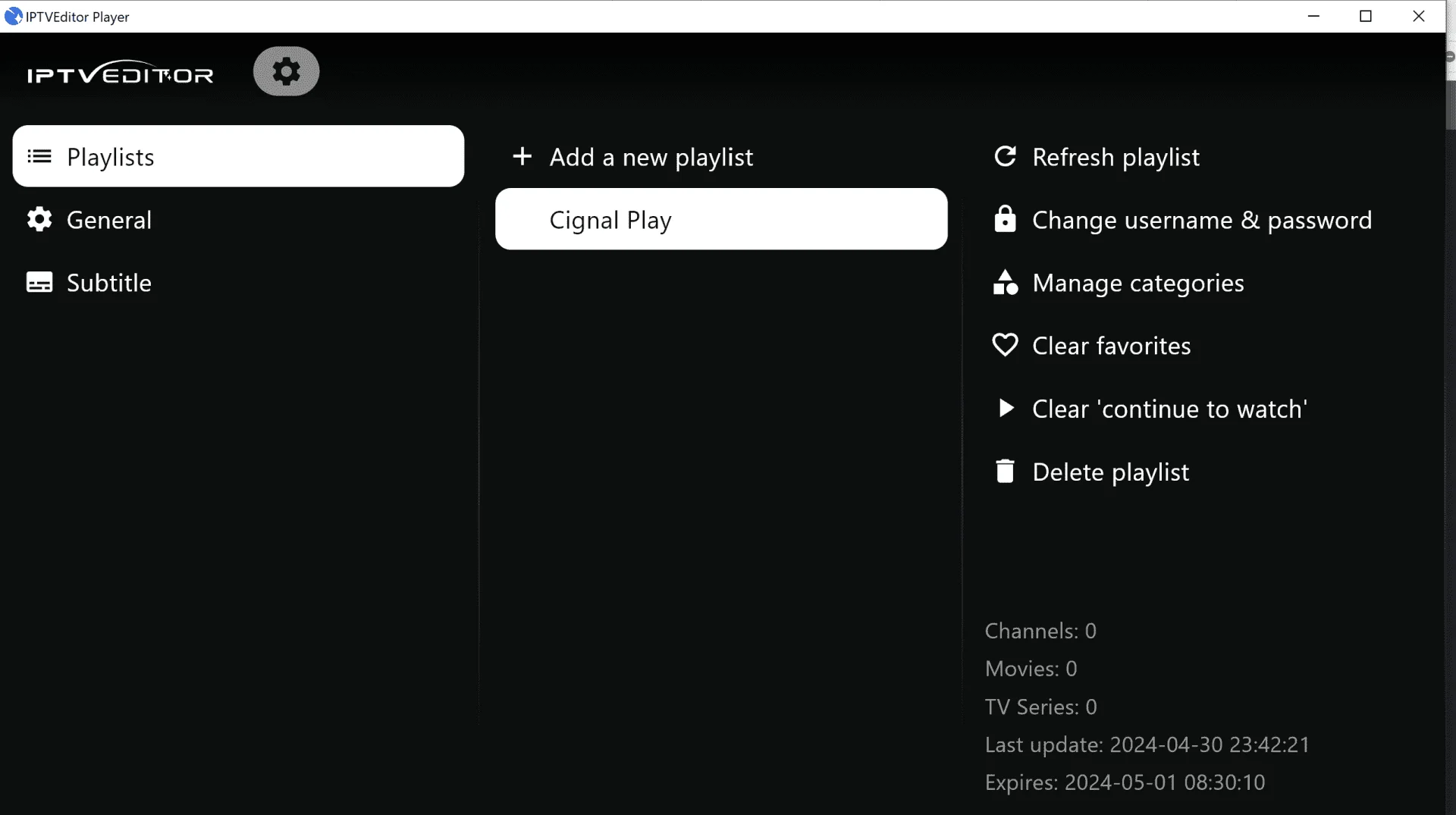Screen dimensions: 1456x815
Task: Open the Subtitle settings section
Action: pos(238,283)
